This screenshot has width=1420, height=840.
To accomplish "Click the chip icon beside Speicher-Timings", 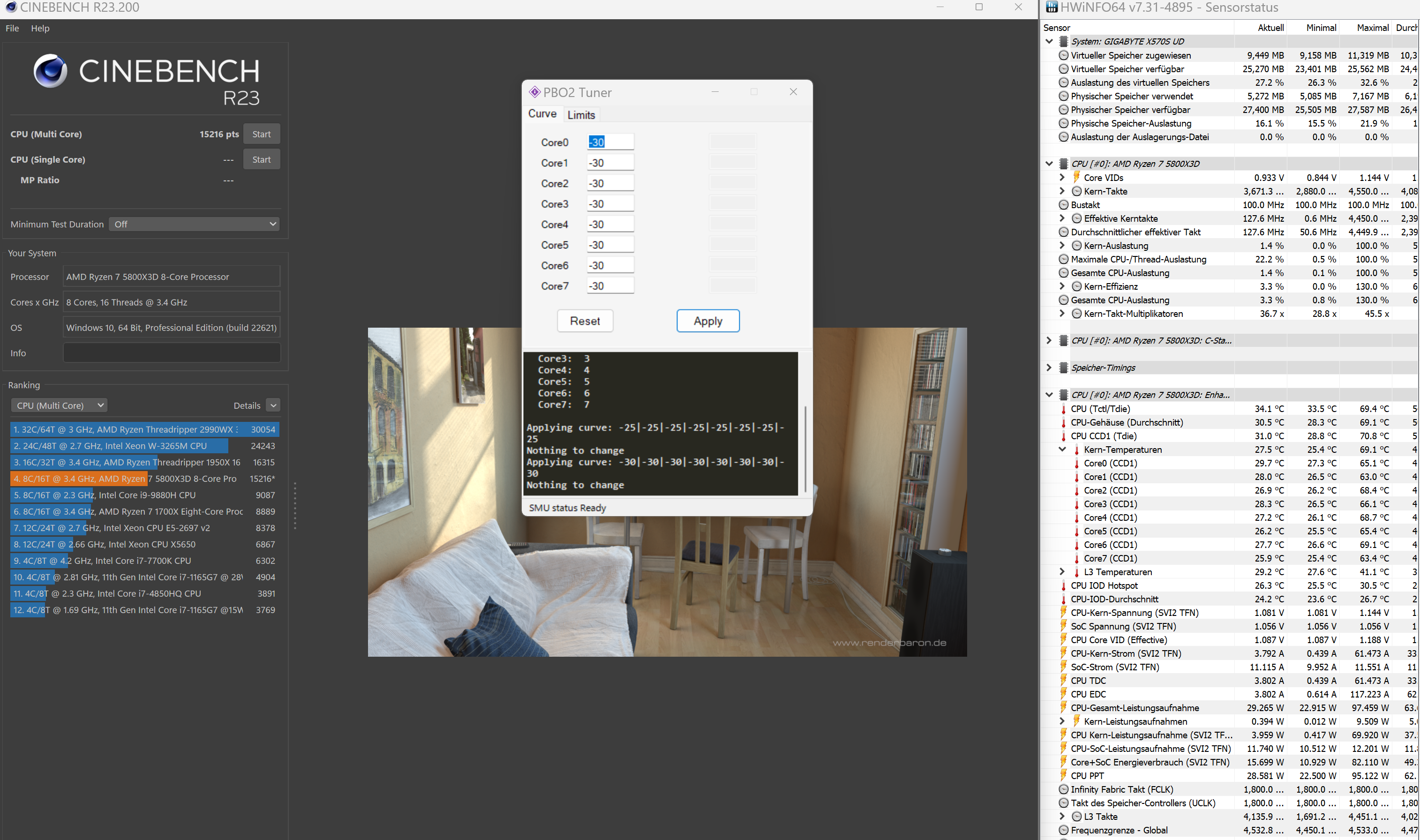I will point(1064,367).
